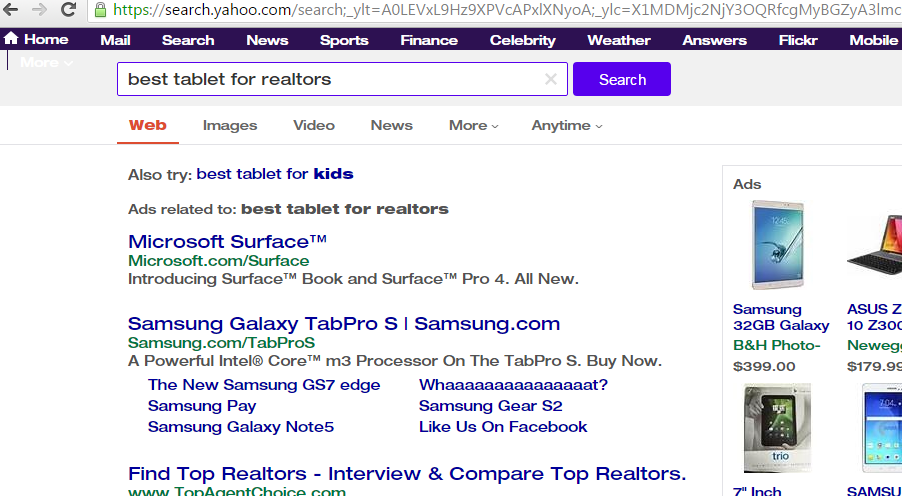Click the Microsoft.com/Surface green URL
902x496 pixels.
tap(219, 261)
